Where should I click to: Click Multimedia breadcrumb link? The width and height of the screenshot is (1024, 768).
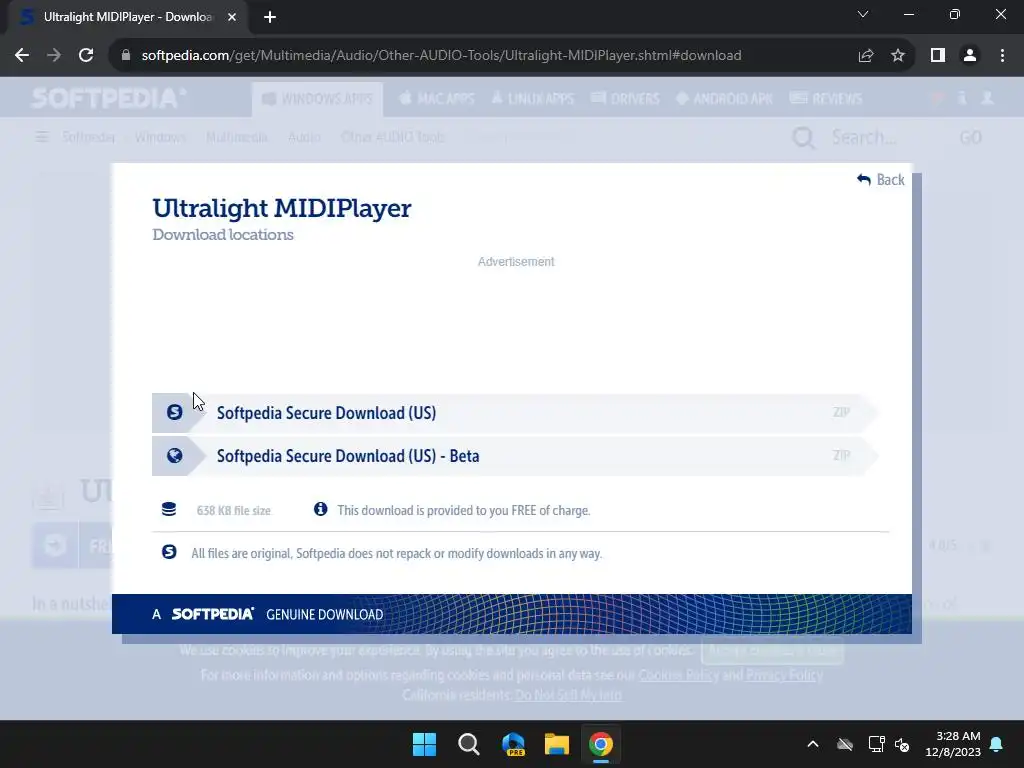[236, 137]
